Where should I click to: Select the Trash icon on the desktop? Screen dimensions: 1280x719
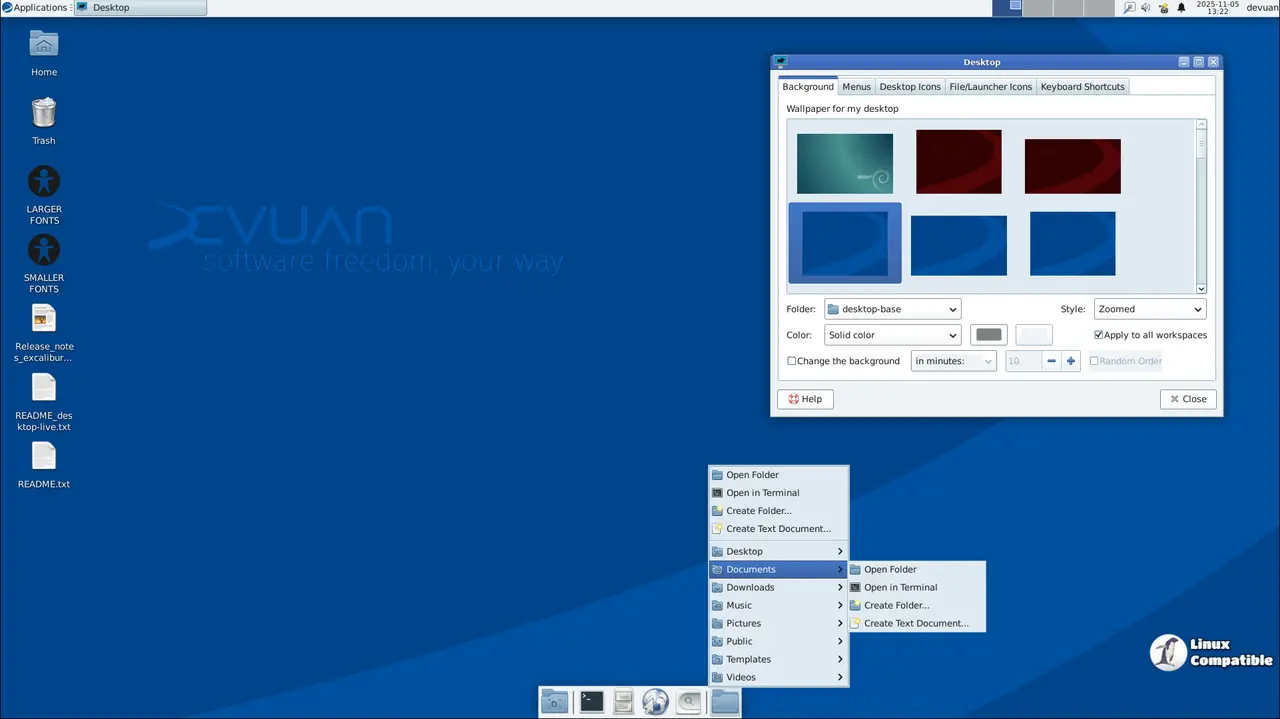point(44,113)
